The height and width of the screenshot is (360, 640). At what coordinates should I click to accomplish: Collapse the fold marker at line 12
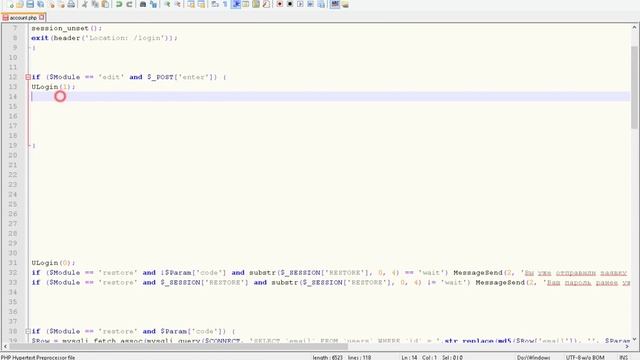[28, 77]
